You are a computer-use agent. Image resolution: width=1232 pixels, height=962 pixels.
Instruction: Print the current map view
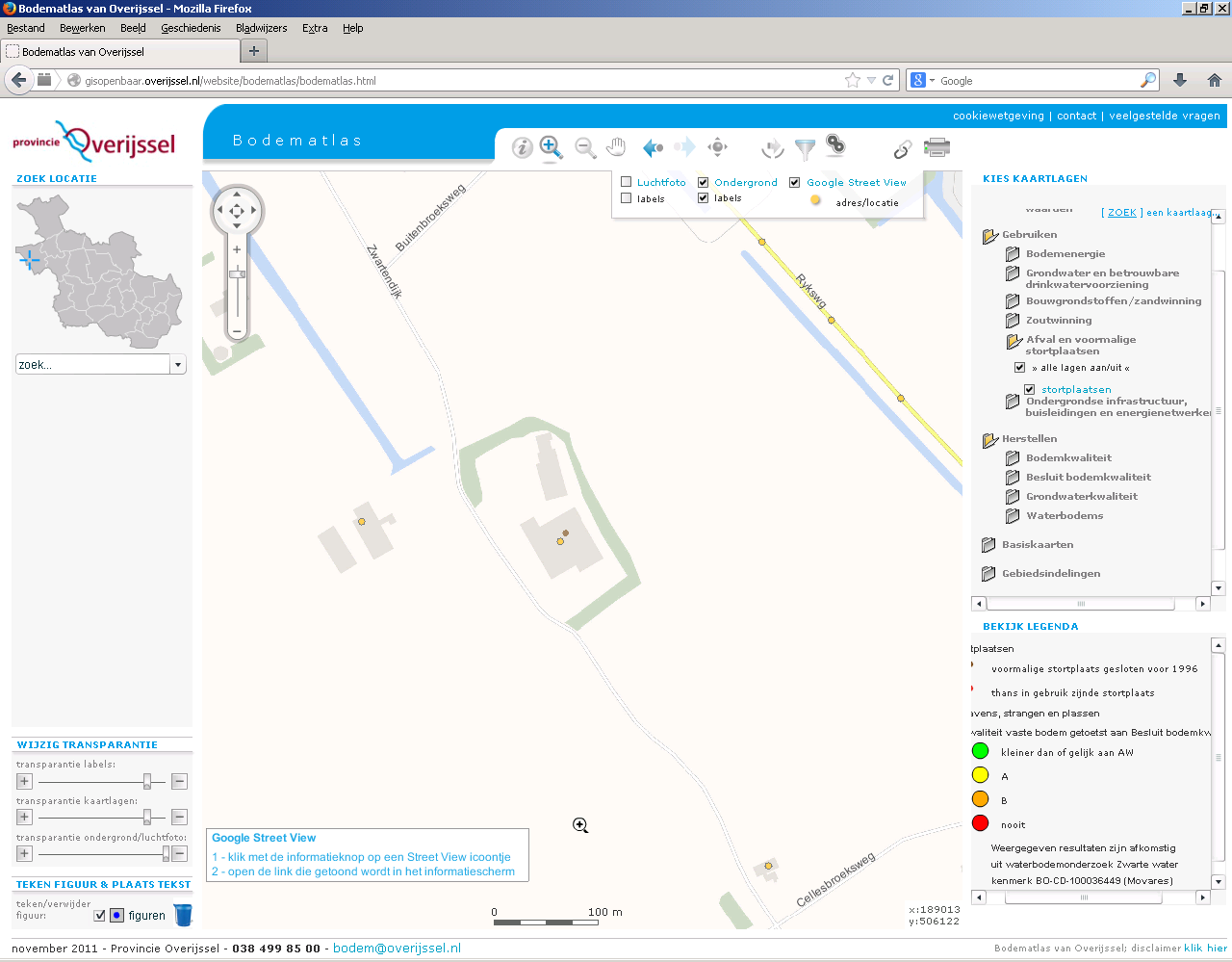point(937,147)
